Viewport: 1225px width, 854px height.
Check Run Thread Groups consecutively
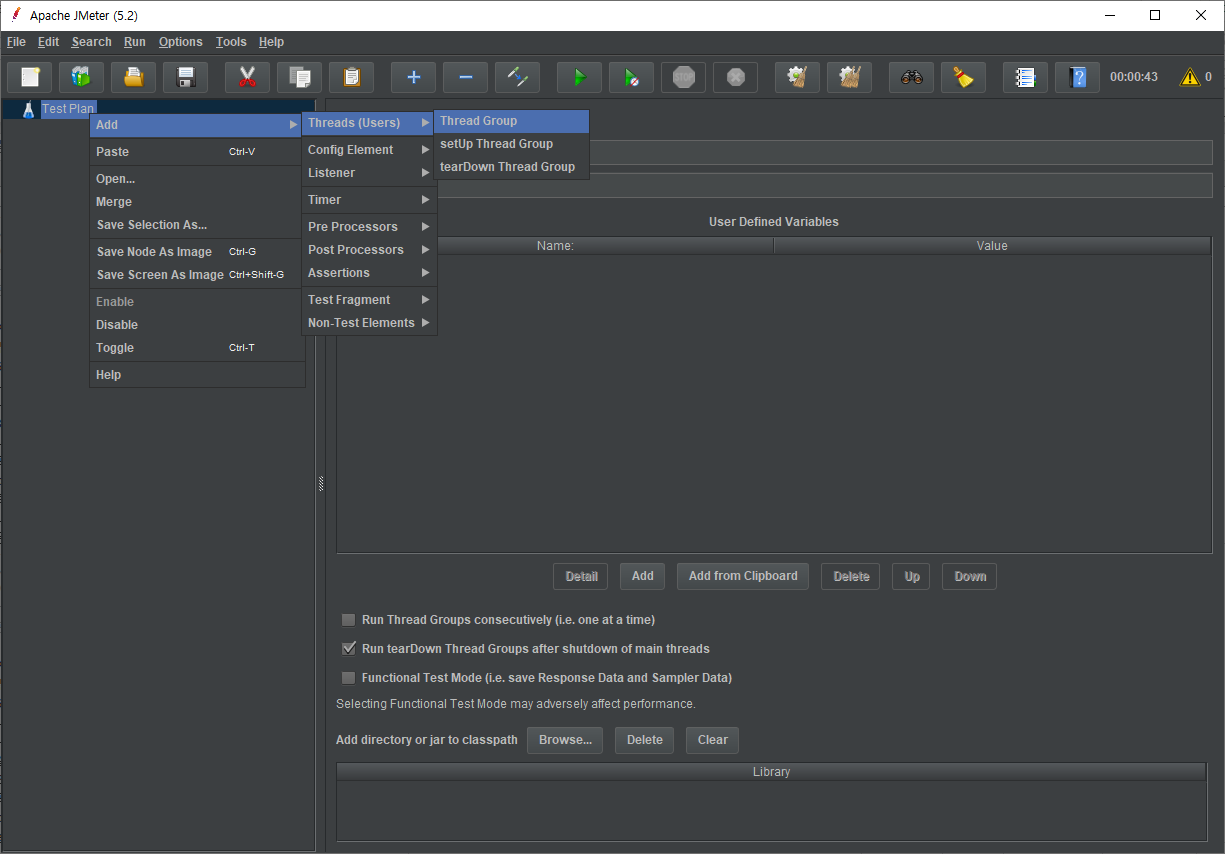(349, 620)
